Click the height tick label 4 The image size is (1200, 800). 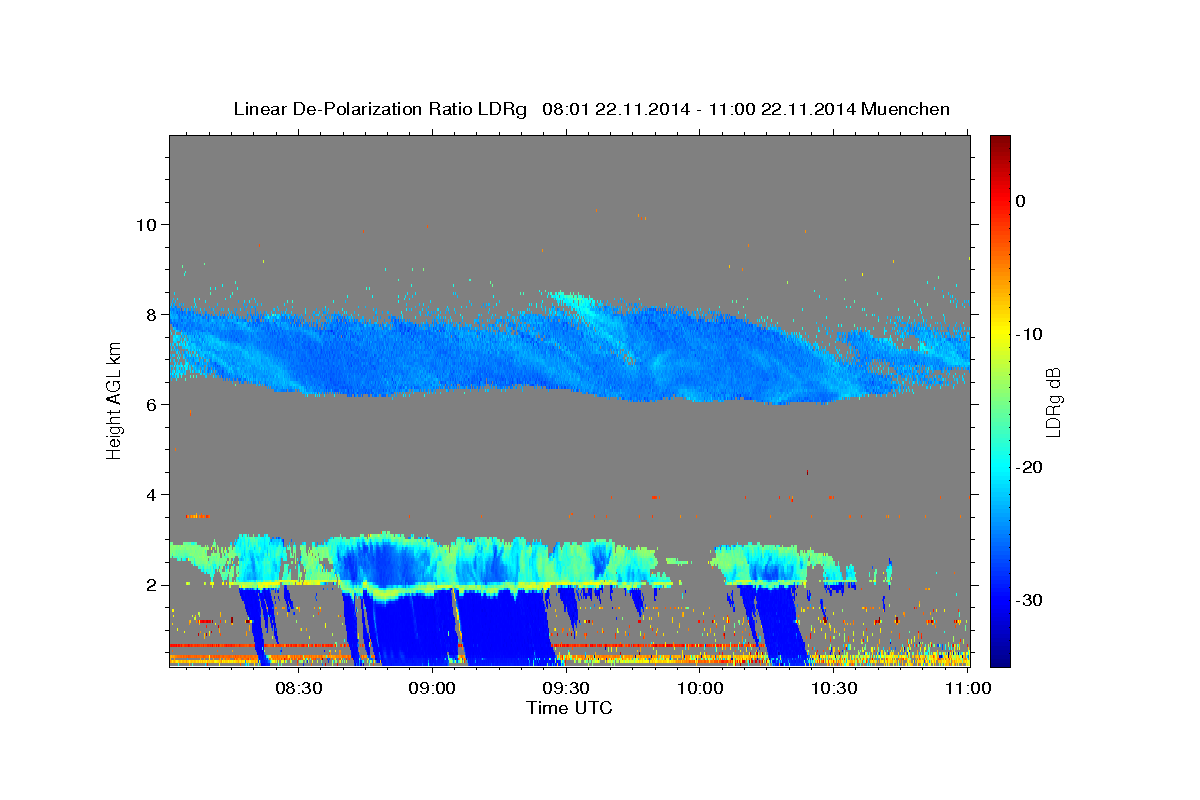pyautogui.click(x=151, y=494)
